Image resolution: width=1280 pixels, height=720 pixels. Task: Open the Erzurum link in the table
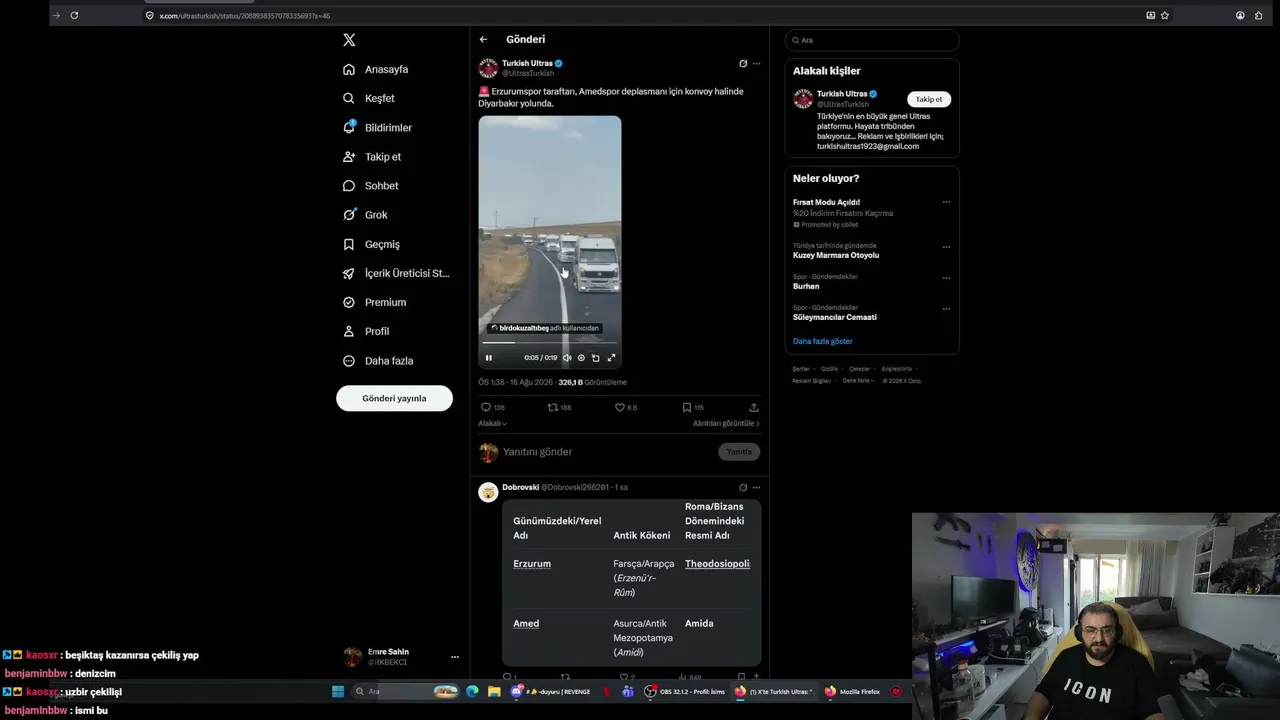pos(532,564)
